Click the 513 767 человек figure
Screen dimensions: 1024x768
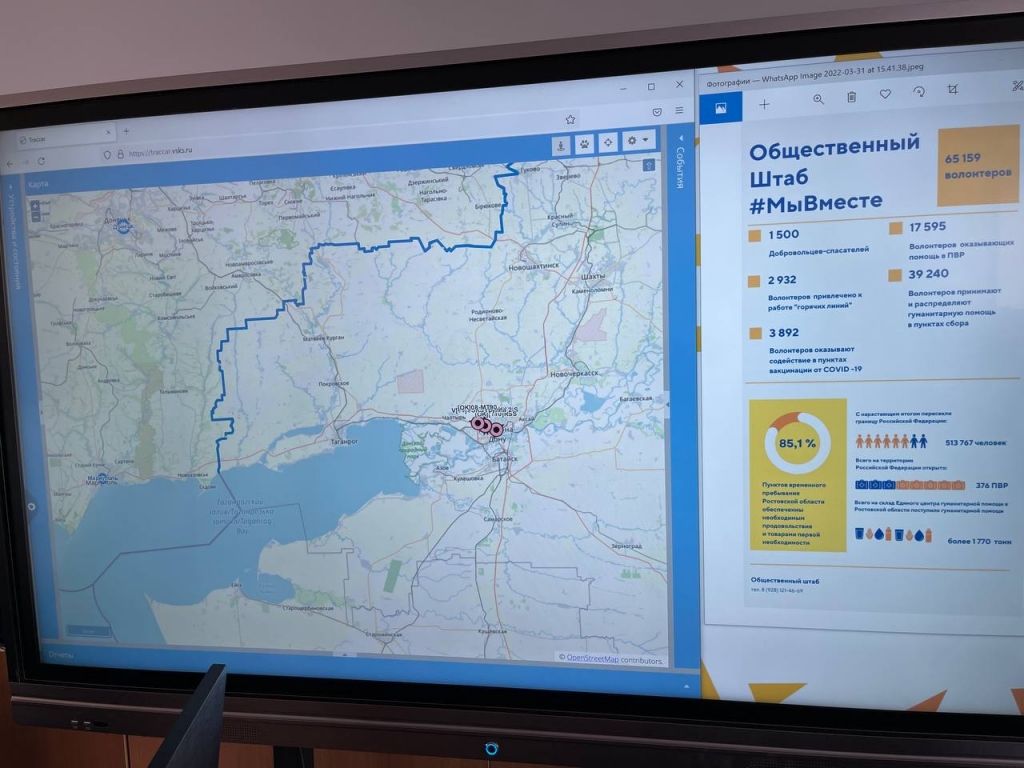[976, 443]
